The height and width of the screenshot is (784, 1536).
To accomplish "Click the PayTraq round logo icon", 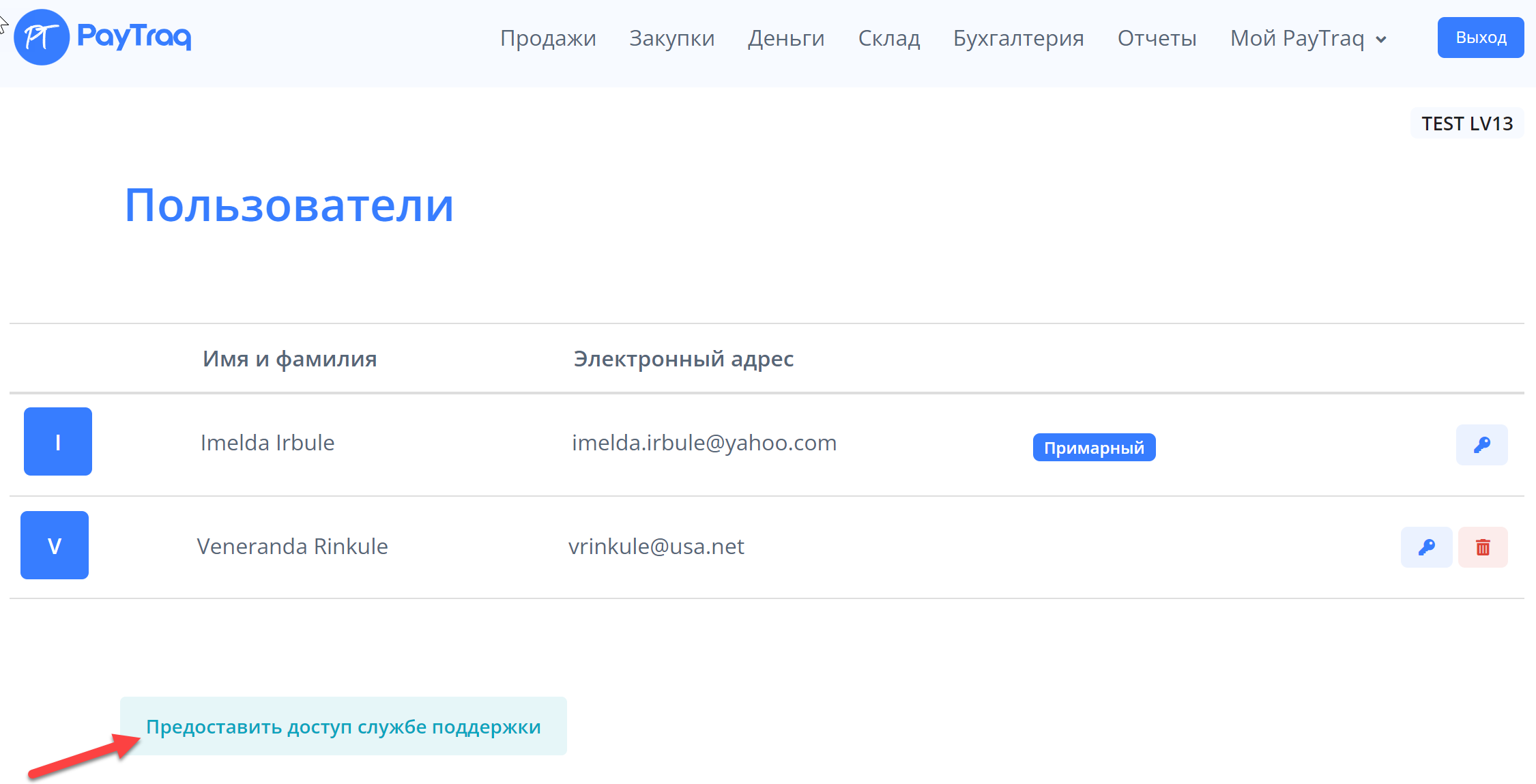I will 42,38.
